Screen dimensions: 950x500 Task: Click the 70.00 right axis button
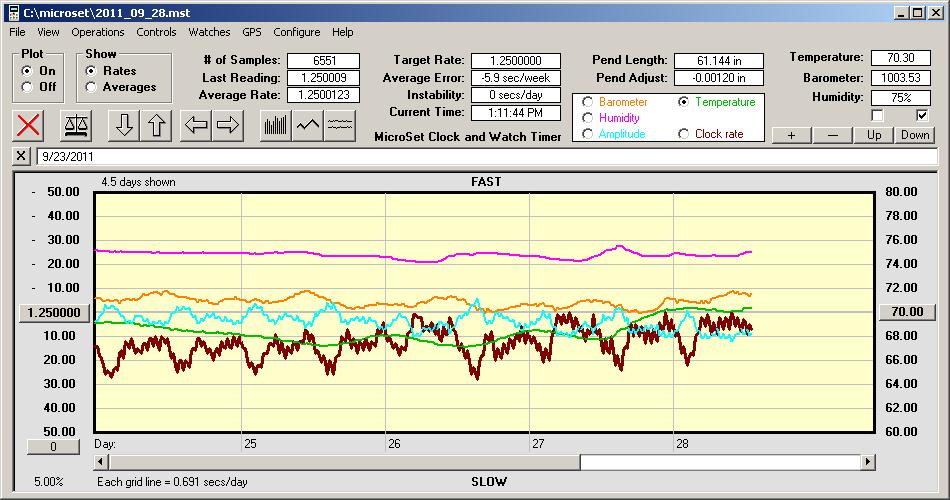(906, 312)
